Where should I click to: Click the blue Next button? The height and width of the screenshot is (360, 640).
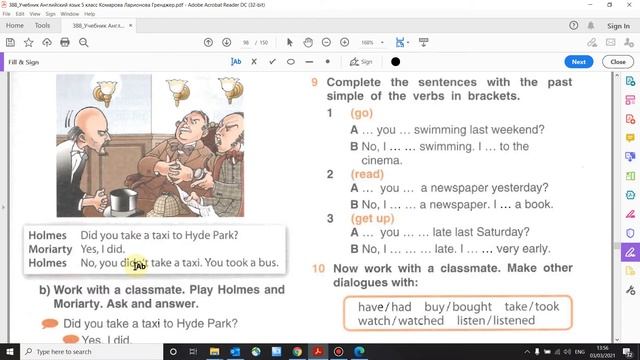pos(578,62)
